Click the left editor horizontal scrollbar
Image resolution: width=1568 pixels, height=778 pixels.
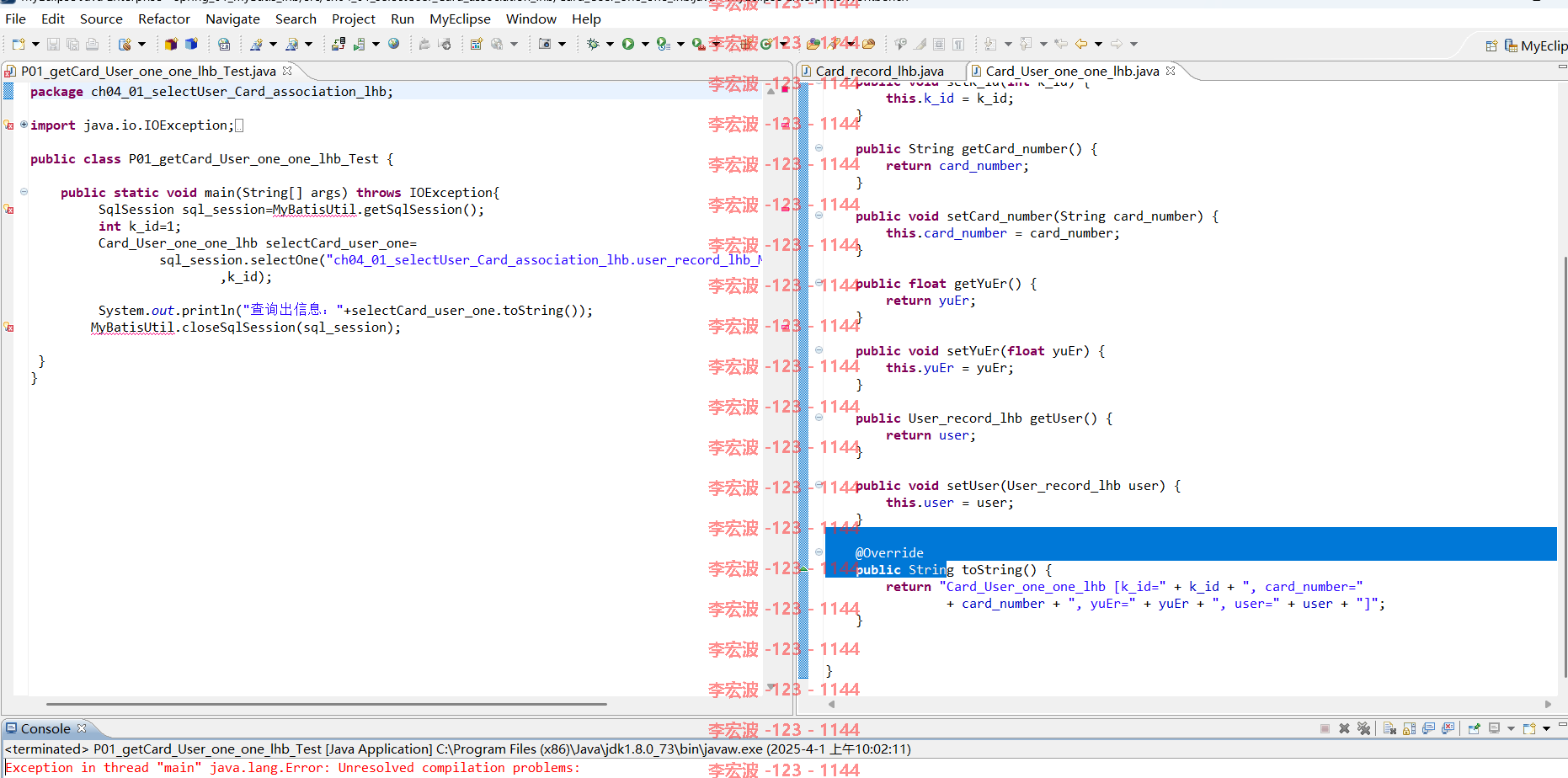click(327, 704)
